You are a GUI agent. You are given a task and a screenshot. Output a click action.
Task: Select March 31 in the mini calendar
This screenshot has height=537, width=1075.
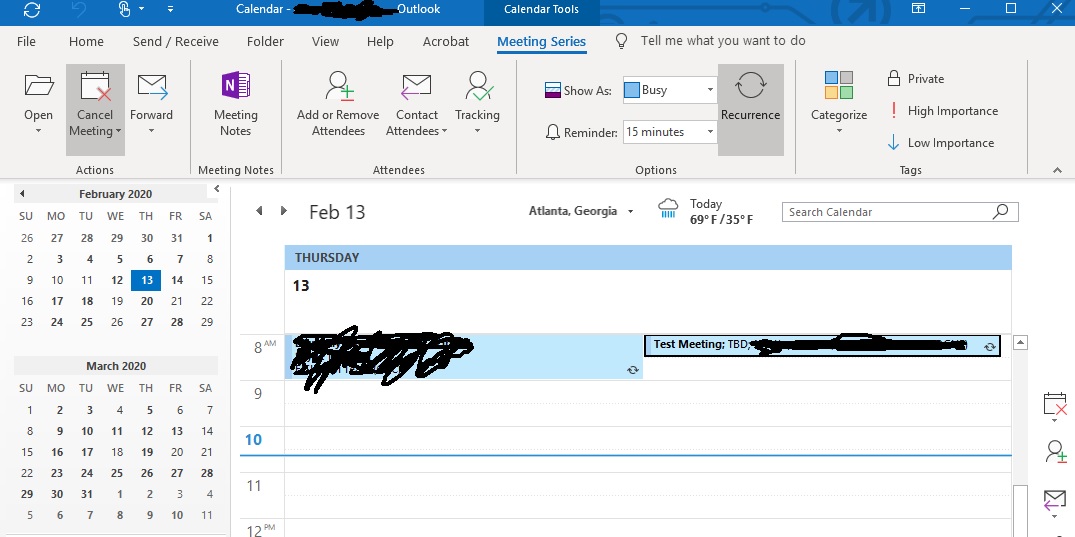86,494
